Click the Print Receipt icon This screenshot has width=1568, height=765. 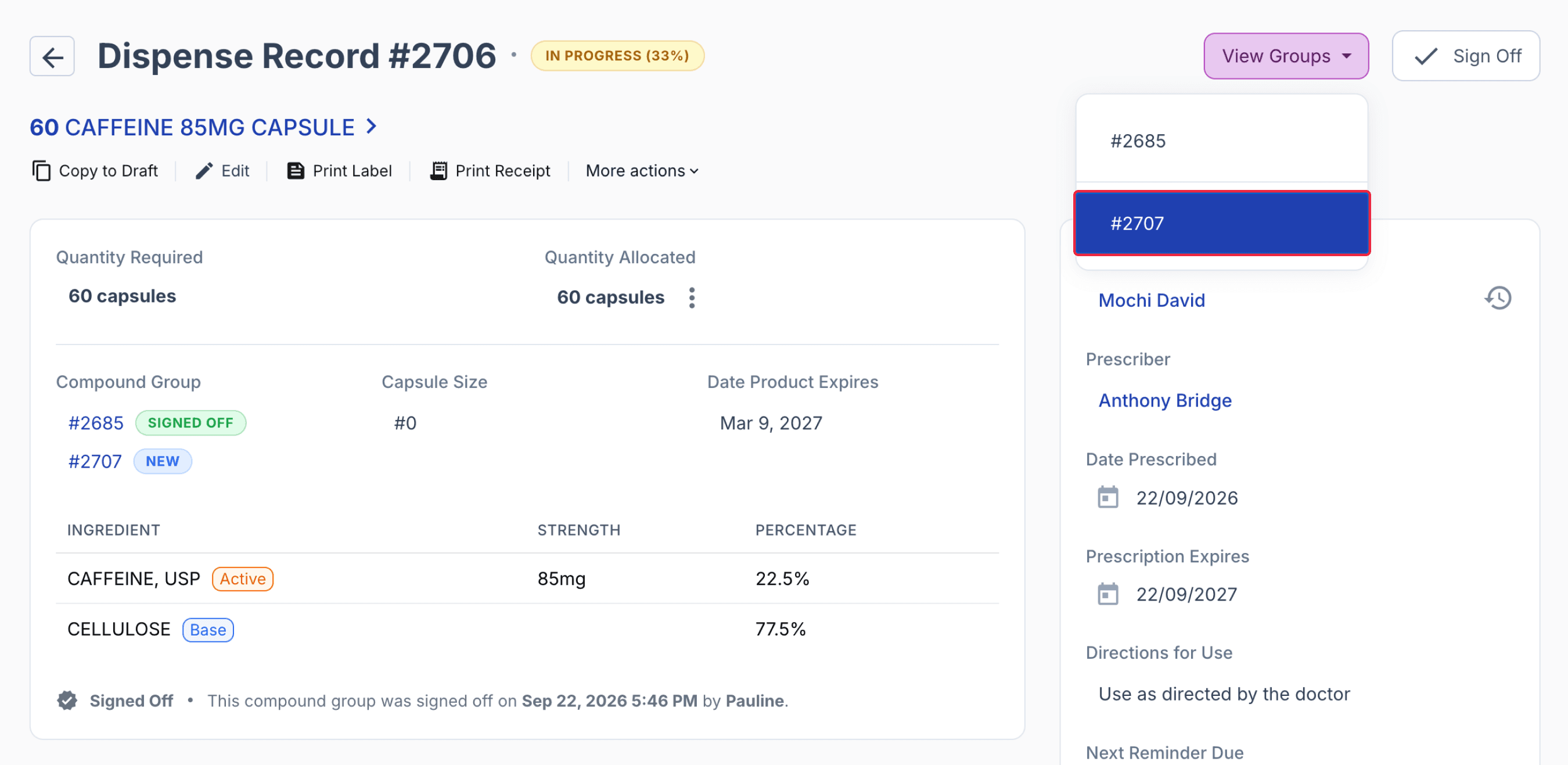click(x=439, y=171)
